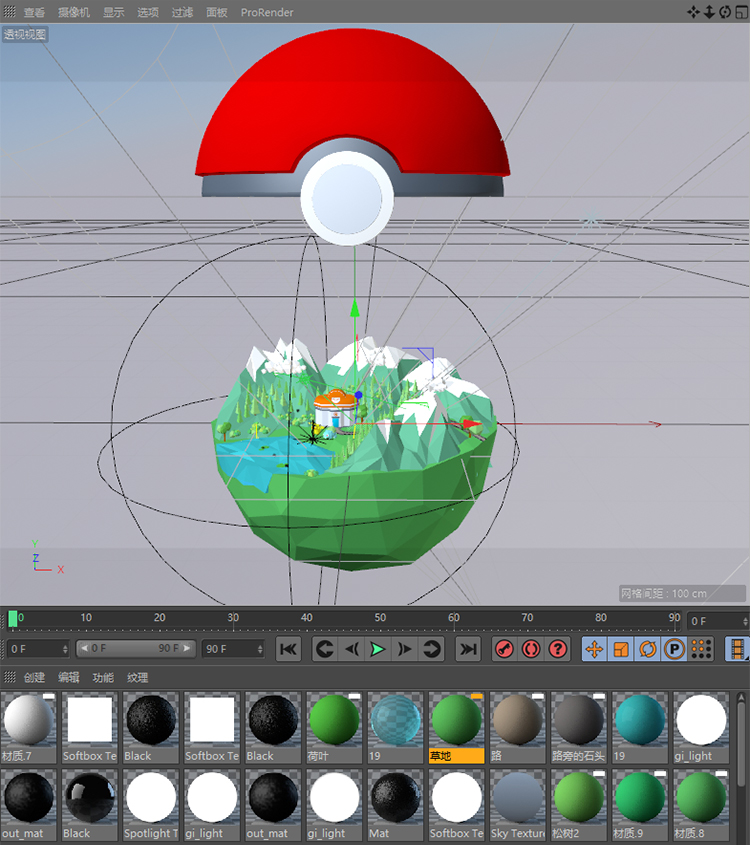This screenshot has height=845, width=750.
Task: Click the red X-axis arrow handle
Action: [472, 426]
